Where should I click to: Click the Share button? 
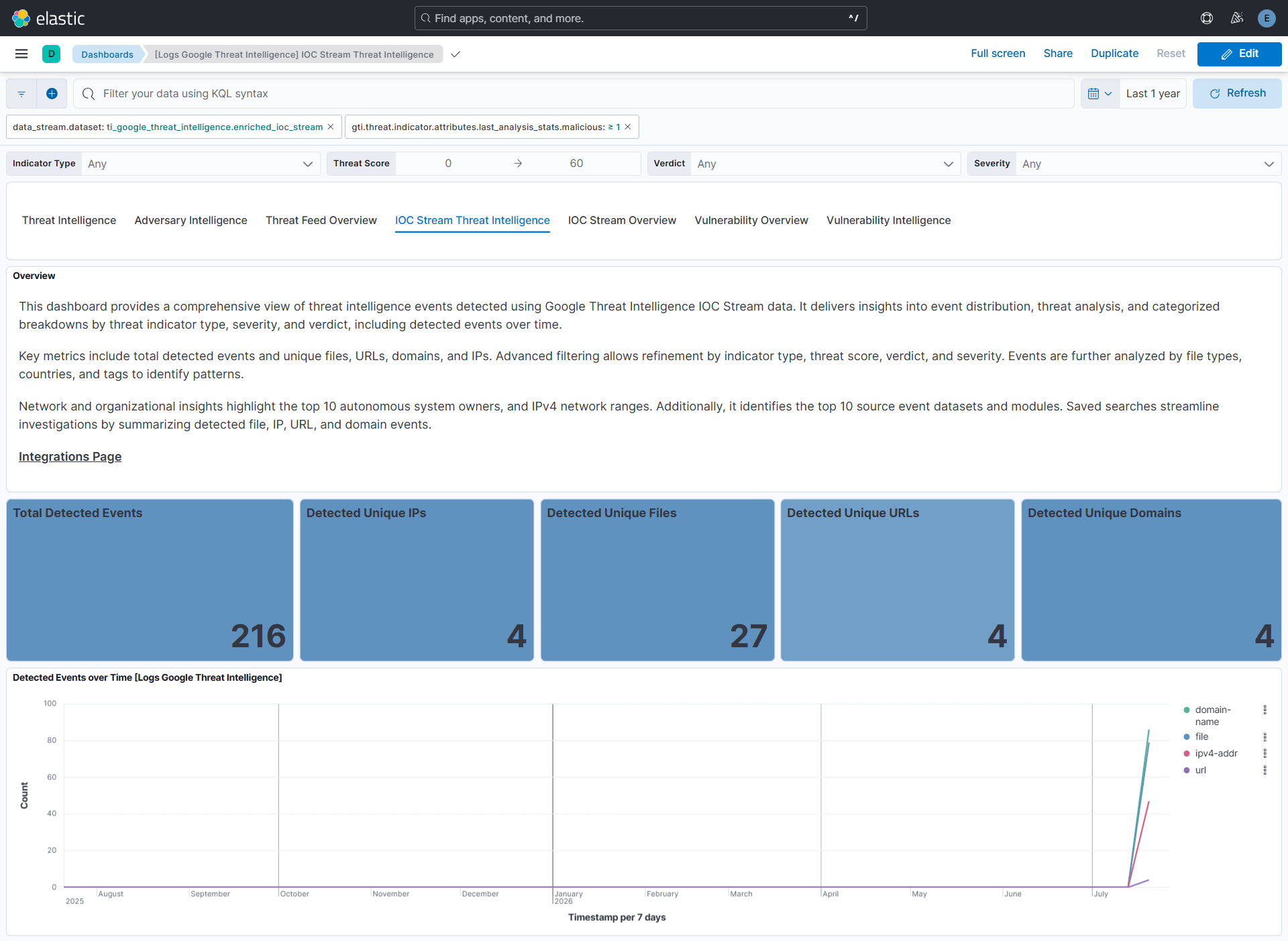[1058, 54]
